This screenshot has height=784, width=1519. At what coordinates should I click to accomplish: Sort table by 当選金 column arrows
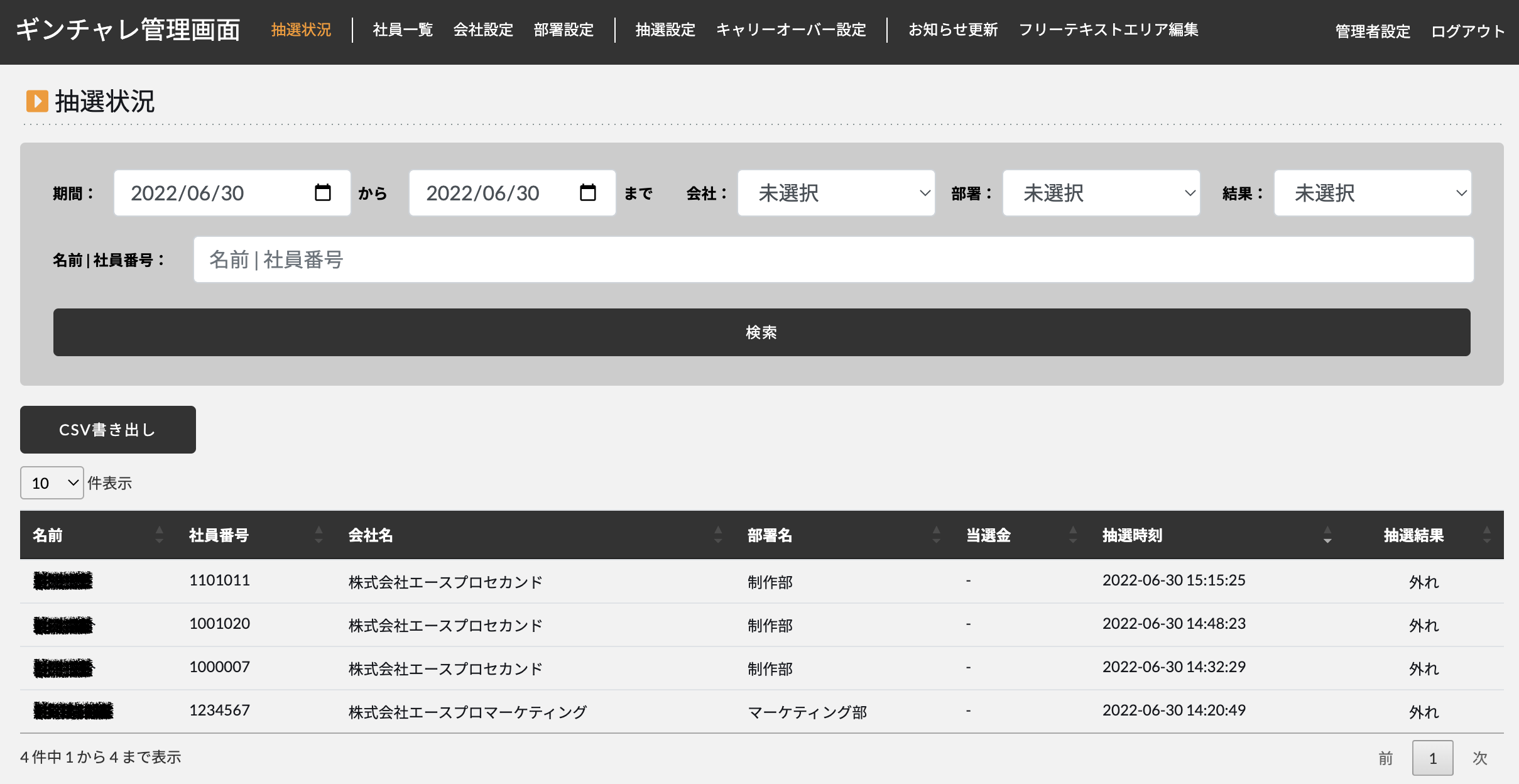pos(1073,535)
